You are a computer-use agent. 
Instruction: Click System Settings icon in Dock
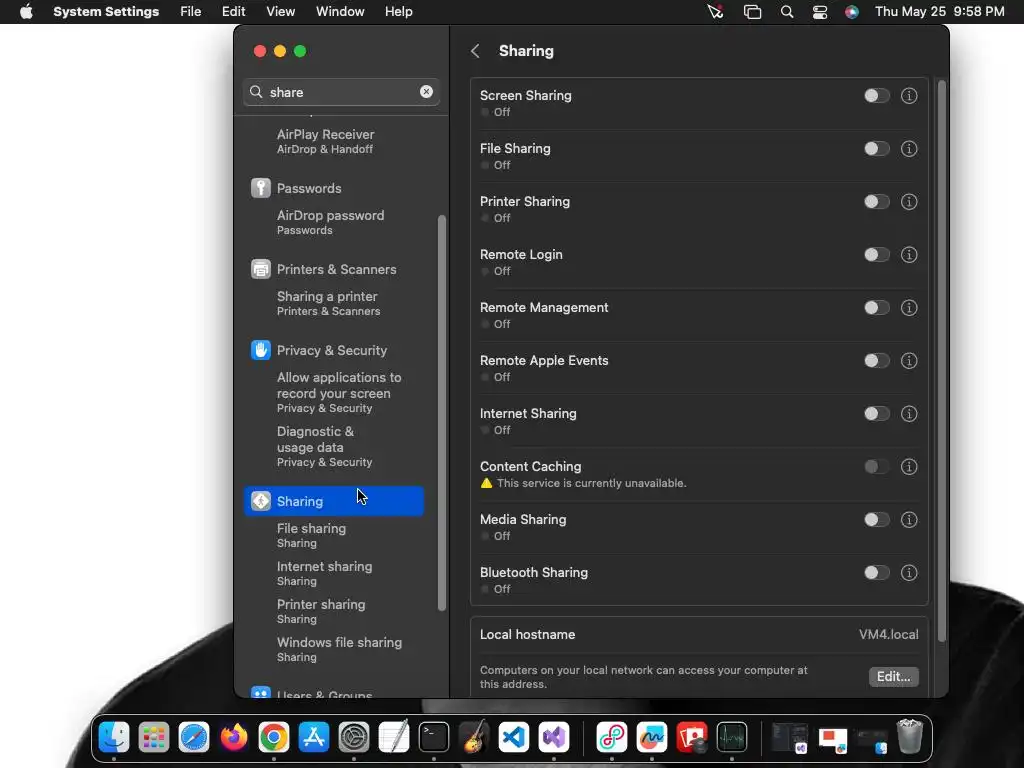[354, 737]
